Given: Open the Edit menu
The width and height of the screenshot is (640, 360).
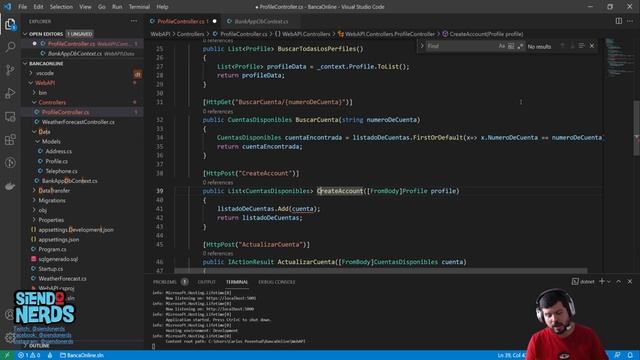Looking at the screenshot, I should point(38,7).
